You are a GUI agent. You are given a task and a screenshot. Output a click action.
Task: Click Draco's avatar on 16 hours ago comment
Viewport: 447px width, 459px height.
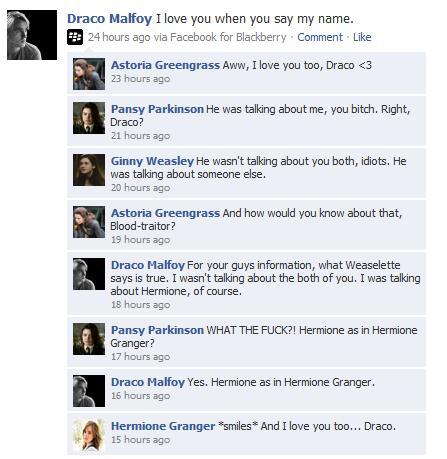pyautogui.click(x=89, y=391)
